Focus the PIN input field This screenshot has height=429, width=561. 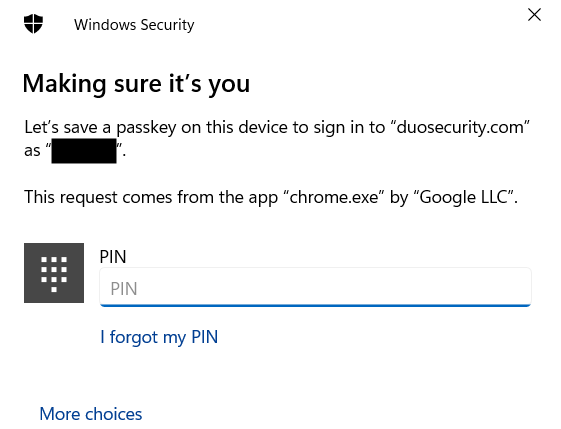tap(315, 287)
